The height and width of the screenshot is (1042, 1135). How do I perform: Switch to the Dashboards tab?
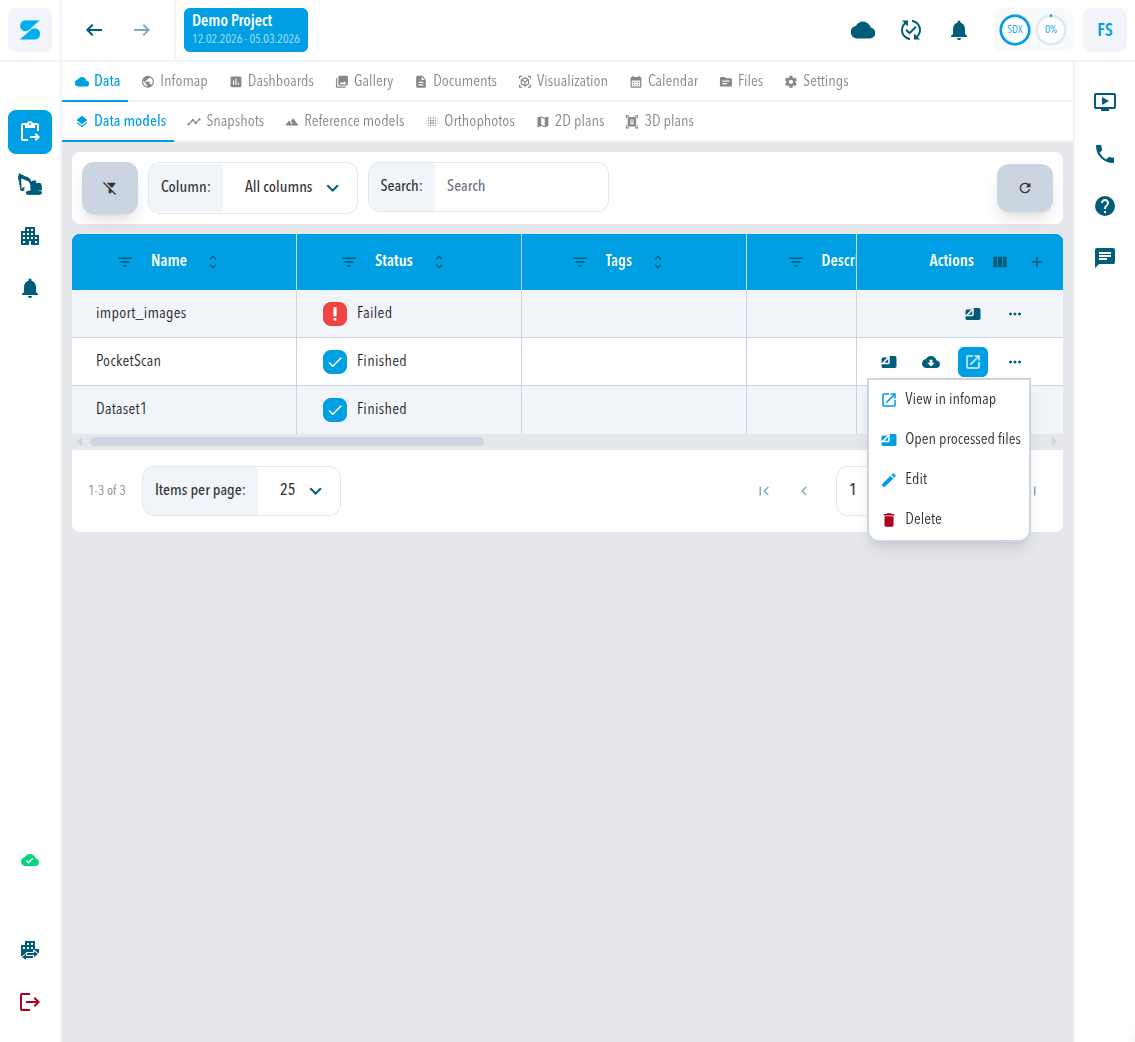[x=272, y=81]
